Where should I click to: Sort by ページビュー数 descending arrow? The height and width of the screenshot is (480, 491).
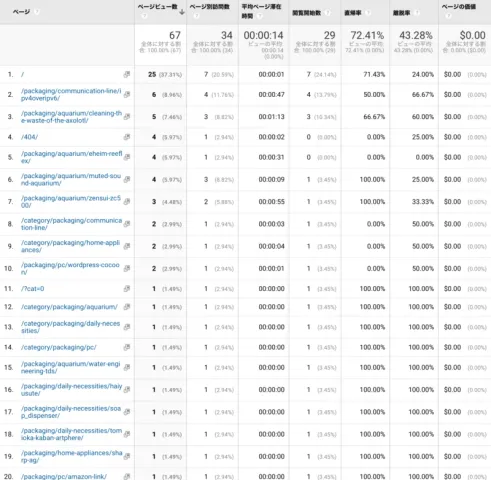[x=182, y=12]
